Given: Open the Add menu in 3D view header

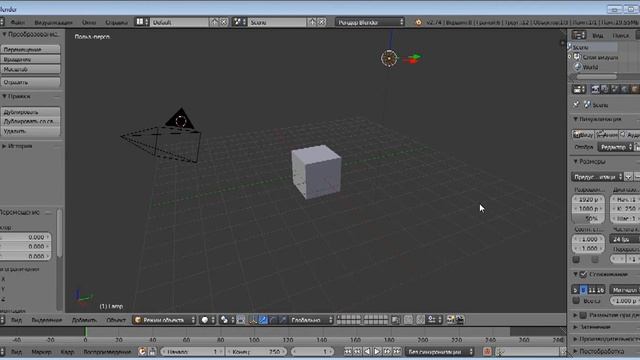Looking at the screenshot, I should (84, 320).
